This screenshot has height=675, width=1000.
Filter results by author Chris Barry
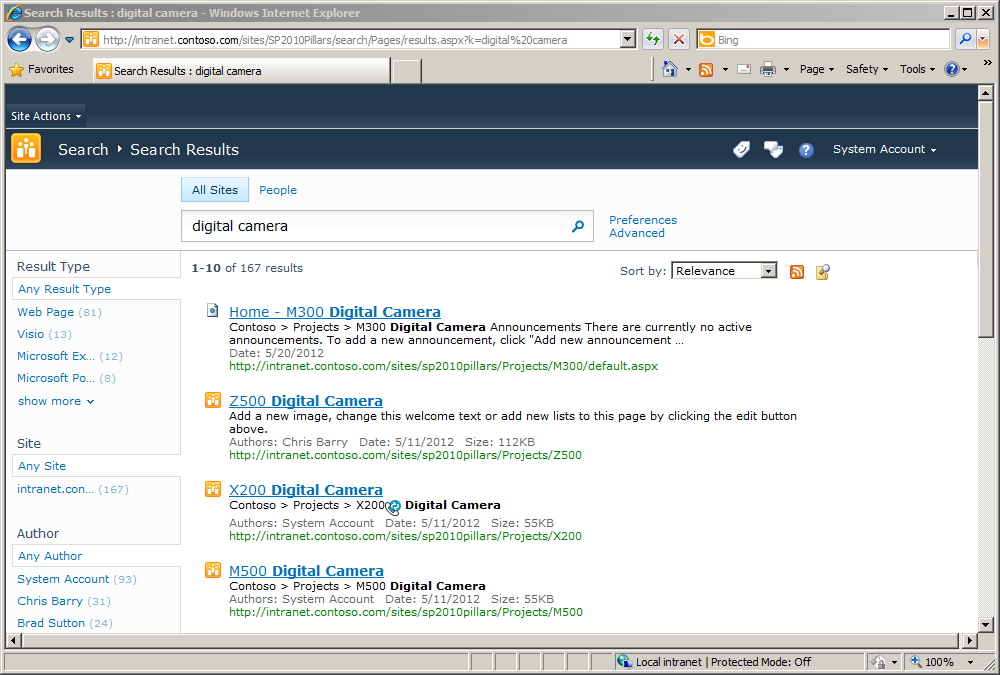50,601
